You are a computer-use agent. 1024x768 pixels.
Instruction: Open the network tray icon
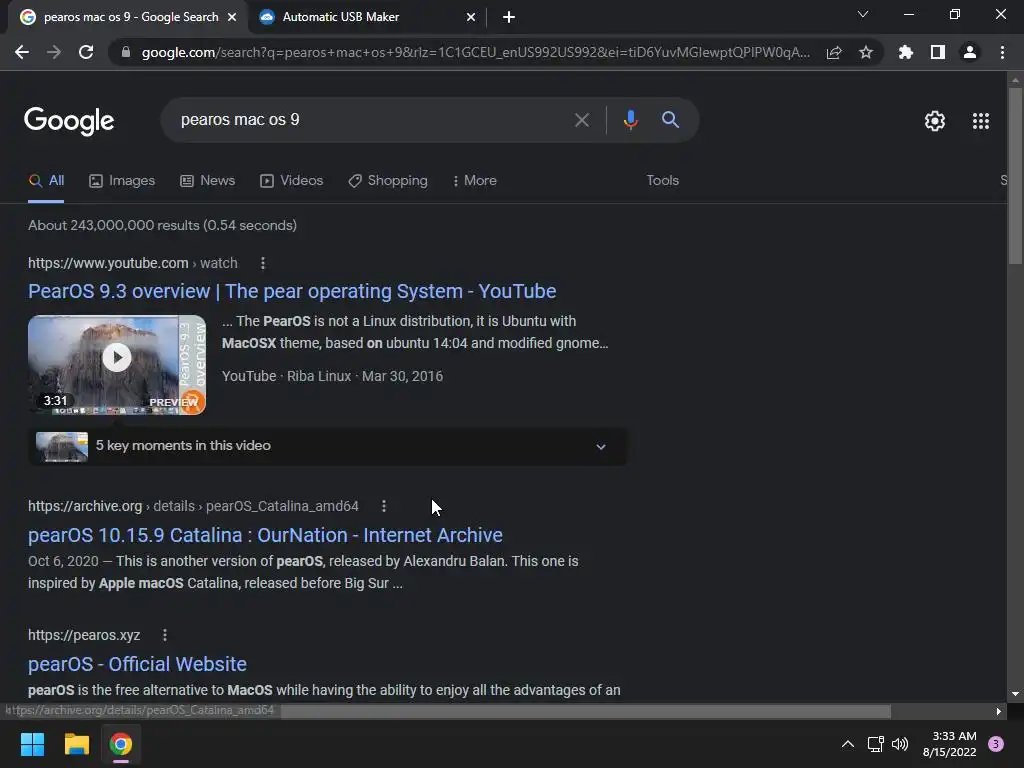[875, 744]
